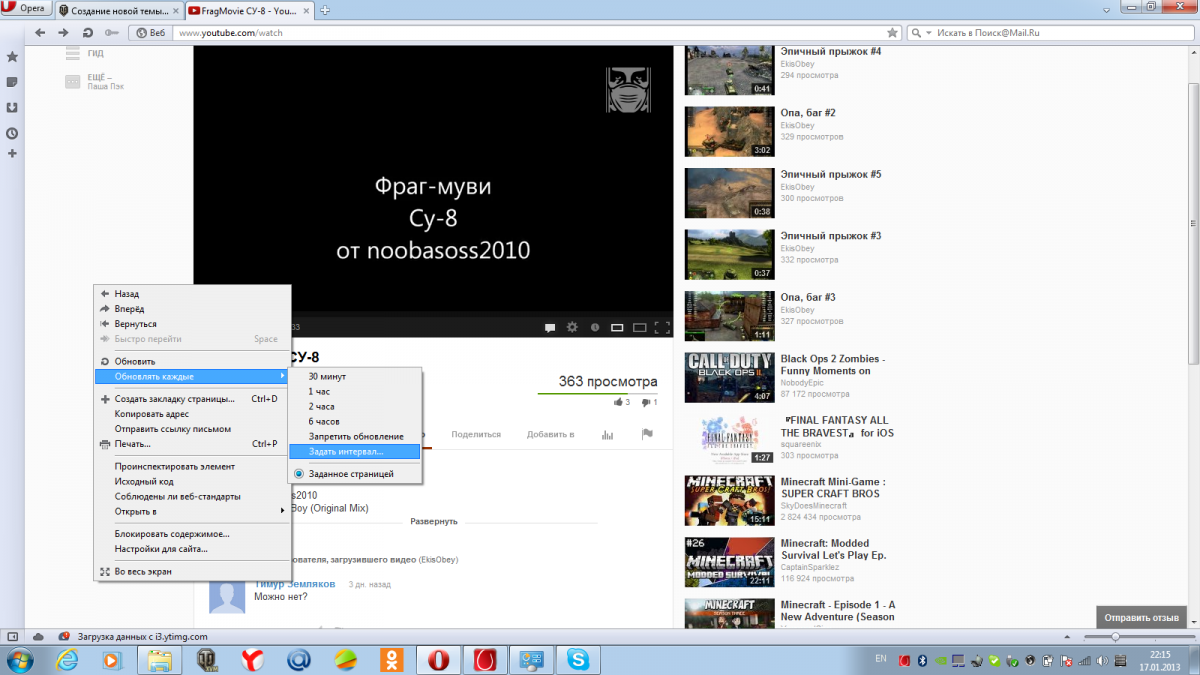Screen dimensions: 1200x675
Task: Choose "Задать интервал..." in submenu
Action: [x=355, y=452]
